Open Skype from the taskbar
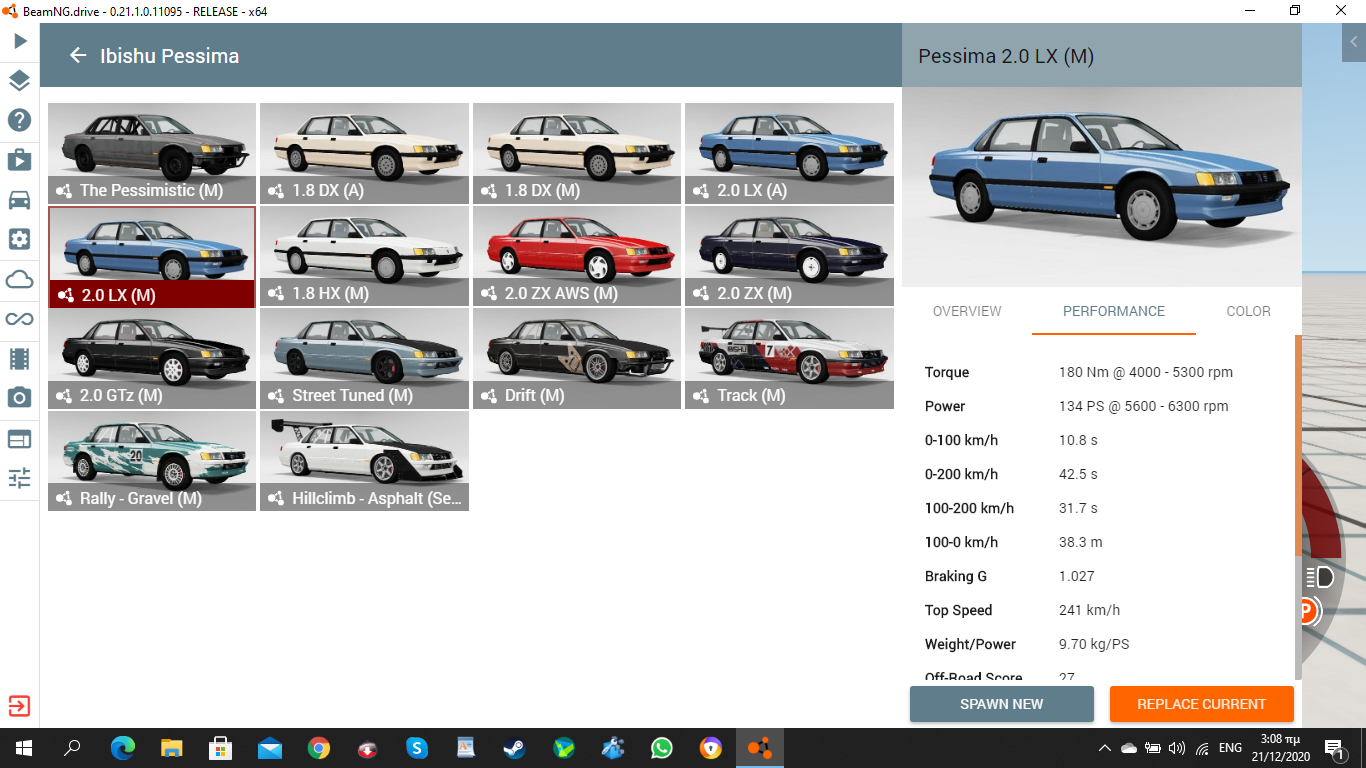The height and width of the screenshot is (768, 1366). [417, 747]
